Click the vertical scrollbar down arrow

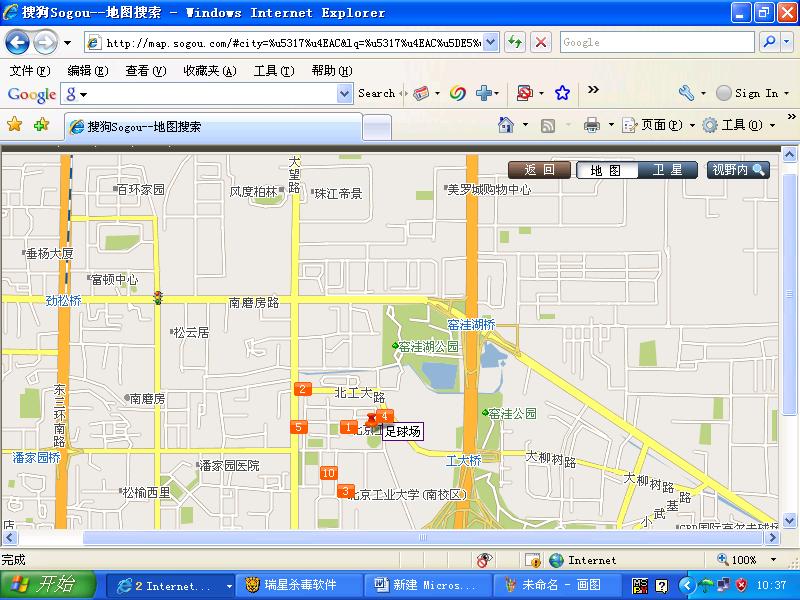tap(789, 521)
